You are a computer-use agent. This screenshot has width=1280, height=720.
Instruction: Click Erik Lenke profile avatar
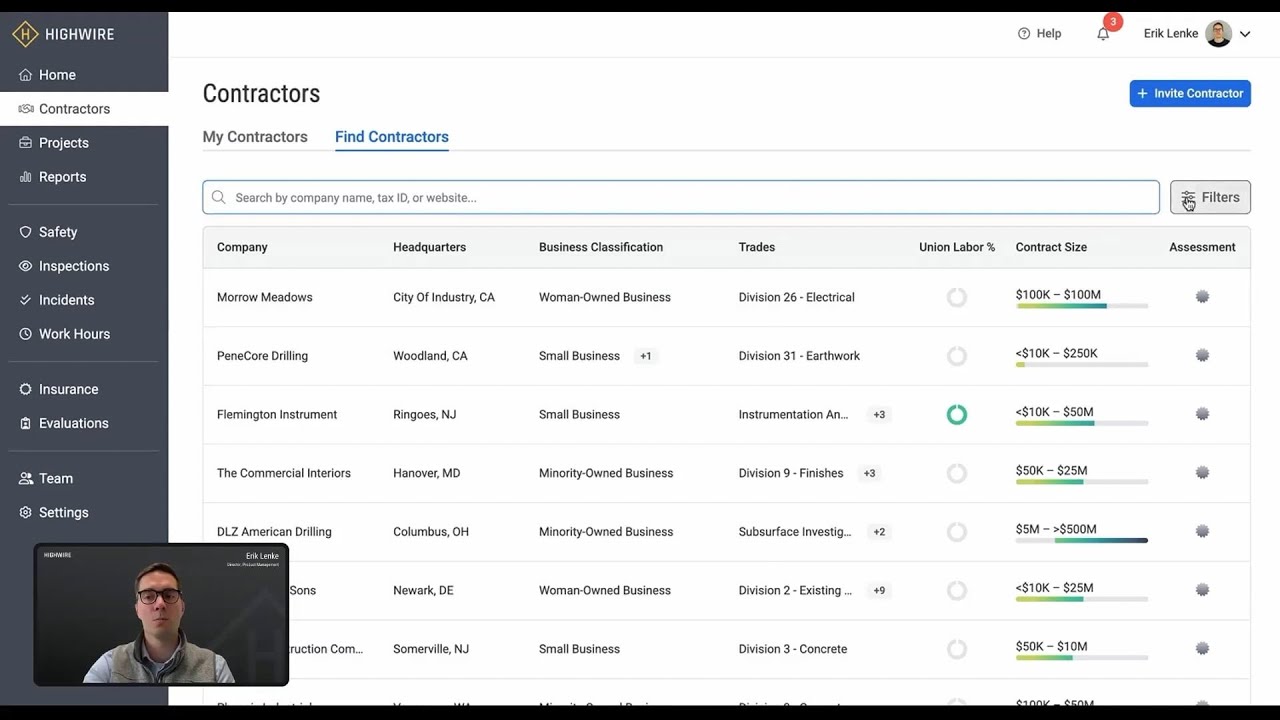tap(1218, 34)
